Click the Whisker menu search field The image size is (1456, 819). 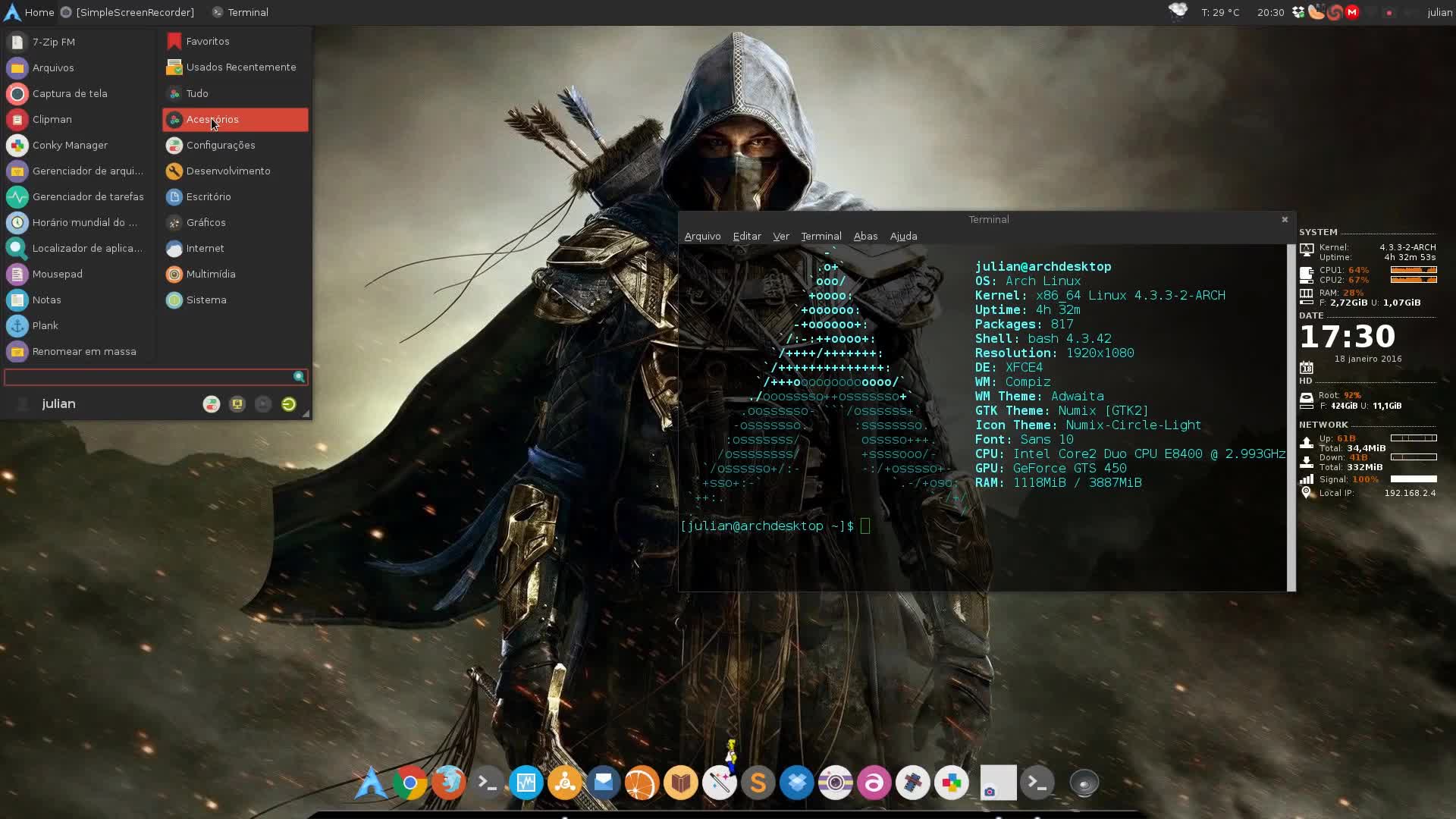[x=155, y=377]
